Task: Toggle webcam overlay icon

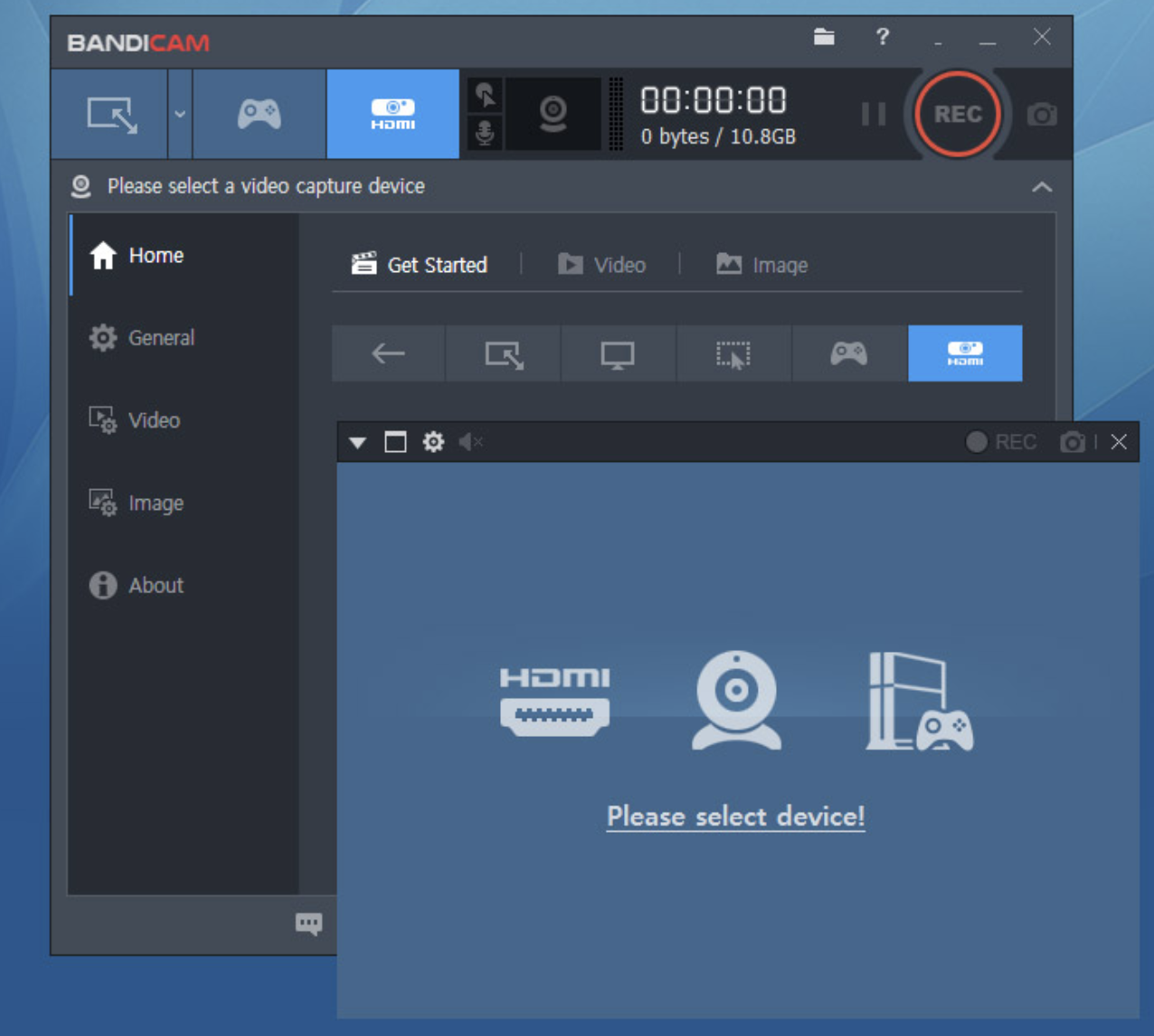Action: coord(553,115)
